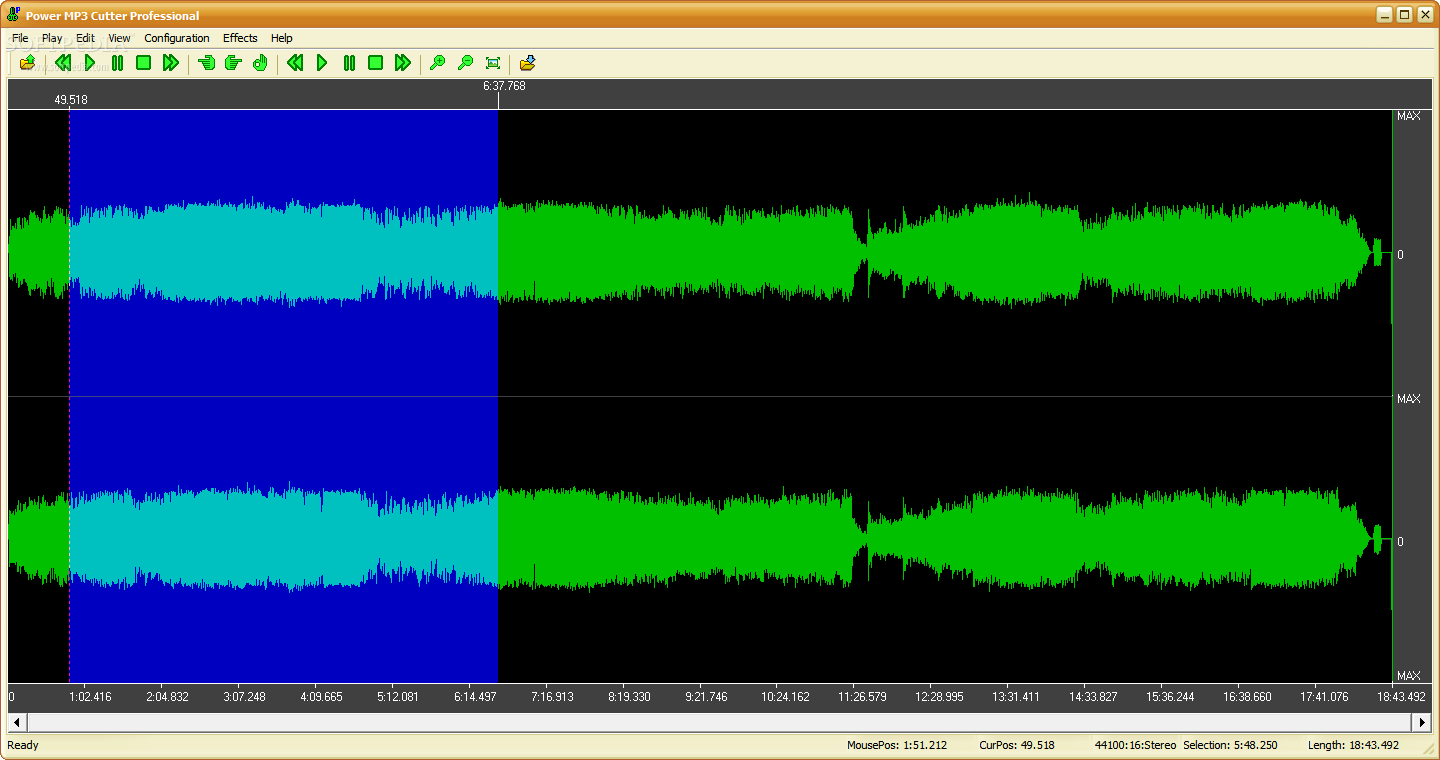This screenshot has height=760, width=1440.
Task: Click the 18:43.492 time ruler label
Action: 1401,697
